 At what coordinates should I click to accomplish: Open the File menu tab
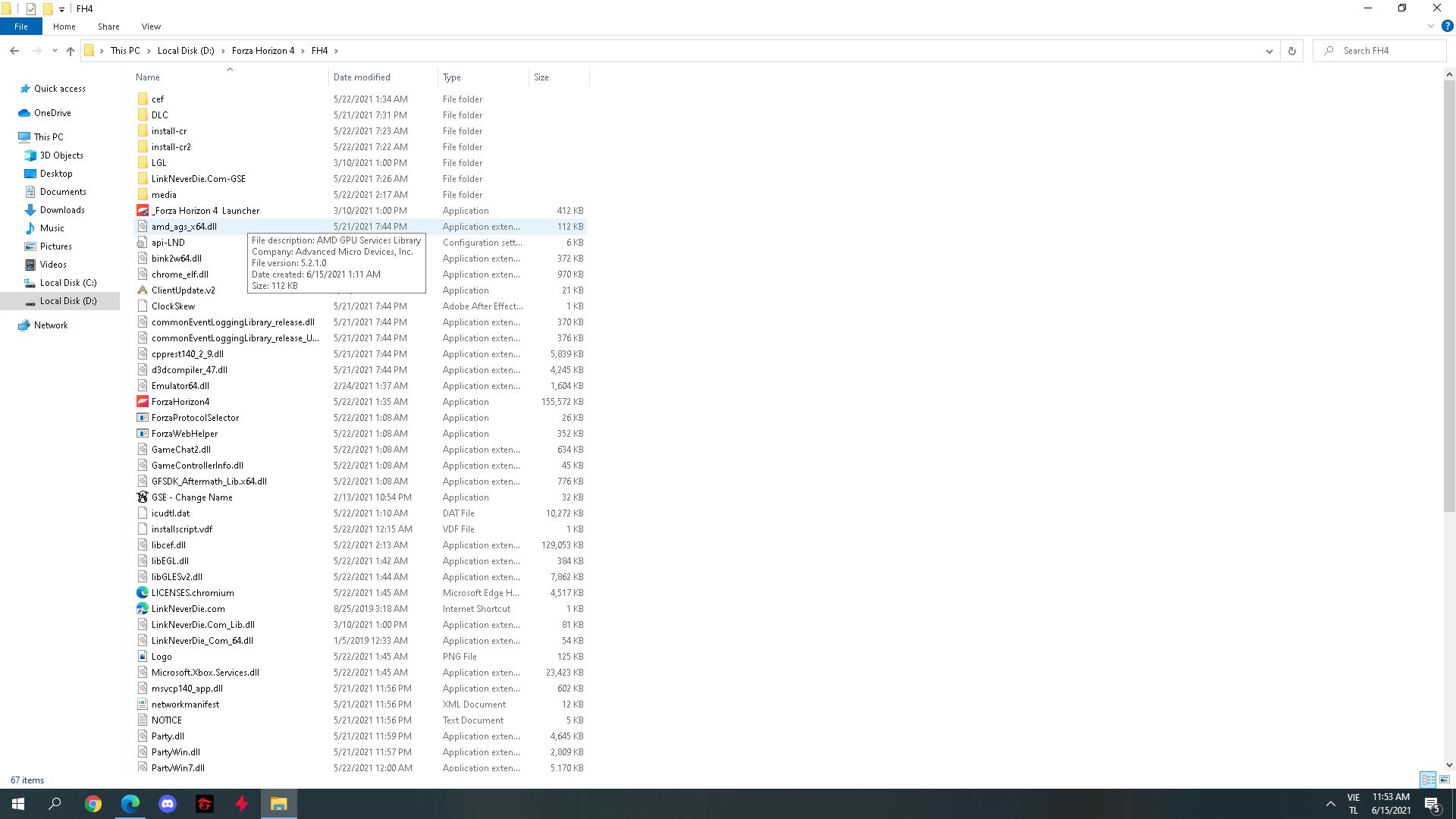pyautogui.click(x=21, y=27)
